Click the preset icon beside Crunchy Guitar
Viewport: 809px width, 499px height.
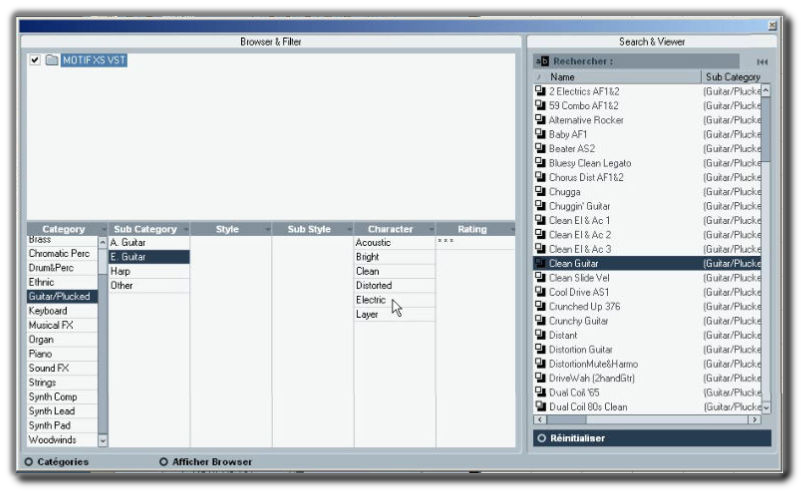pyautogui.click(x=540, y=321)
